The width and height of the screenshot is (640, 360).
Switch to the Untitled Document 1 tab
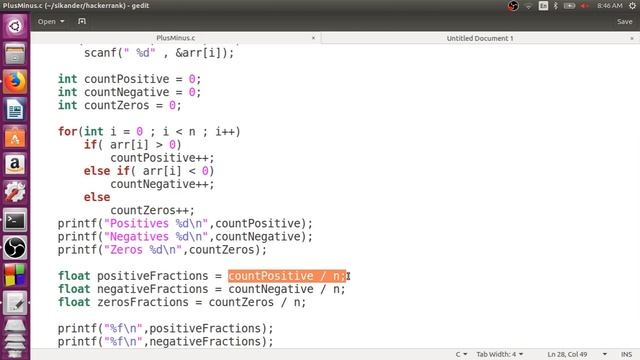click(480, 38)
